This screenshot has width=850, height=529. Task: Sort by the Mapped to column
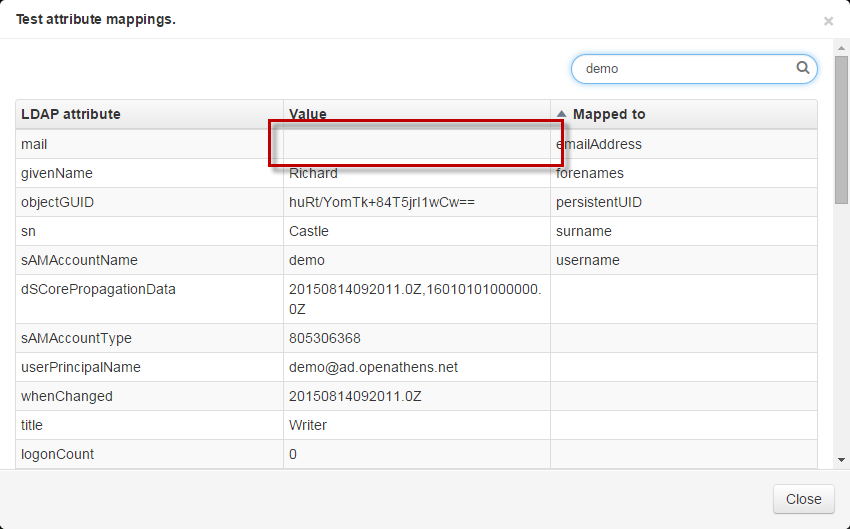609,114
